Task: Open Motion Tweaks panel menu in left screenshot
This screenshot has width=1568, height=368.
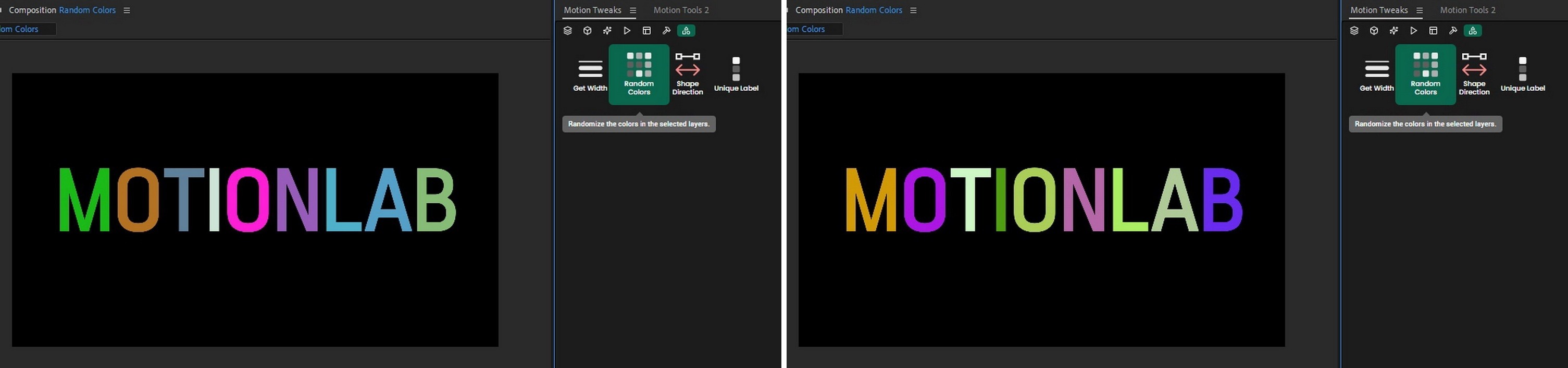Action: tap(633, 10)
